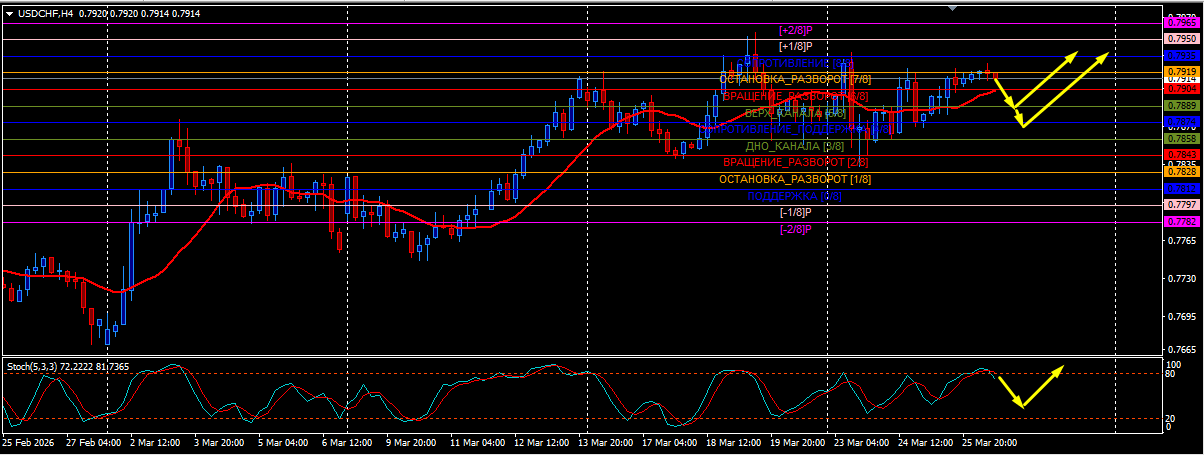Click the 0.7695 price scale value
Image resolution: width=1204 pixels, height=456 pixels.
pos(1182,317)
